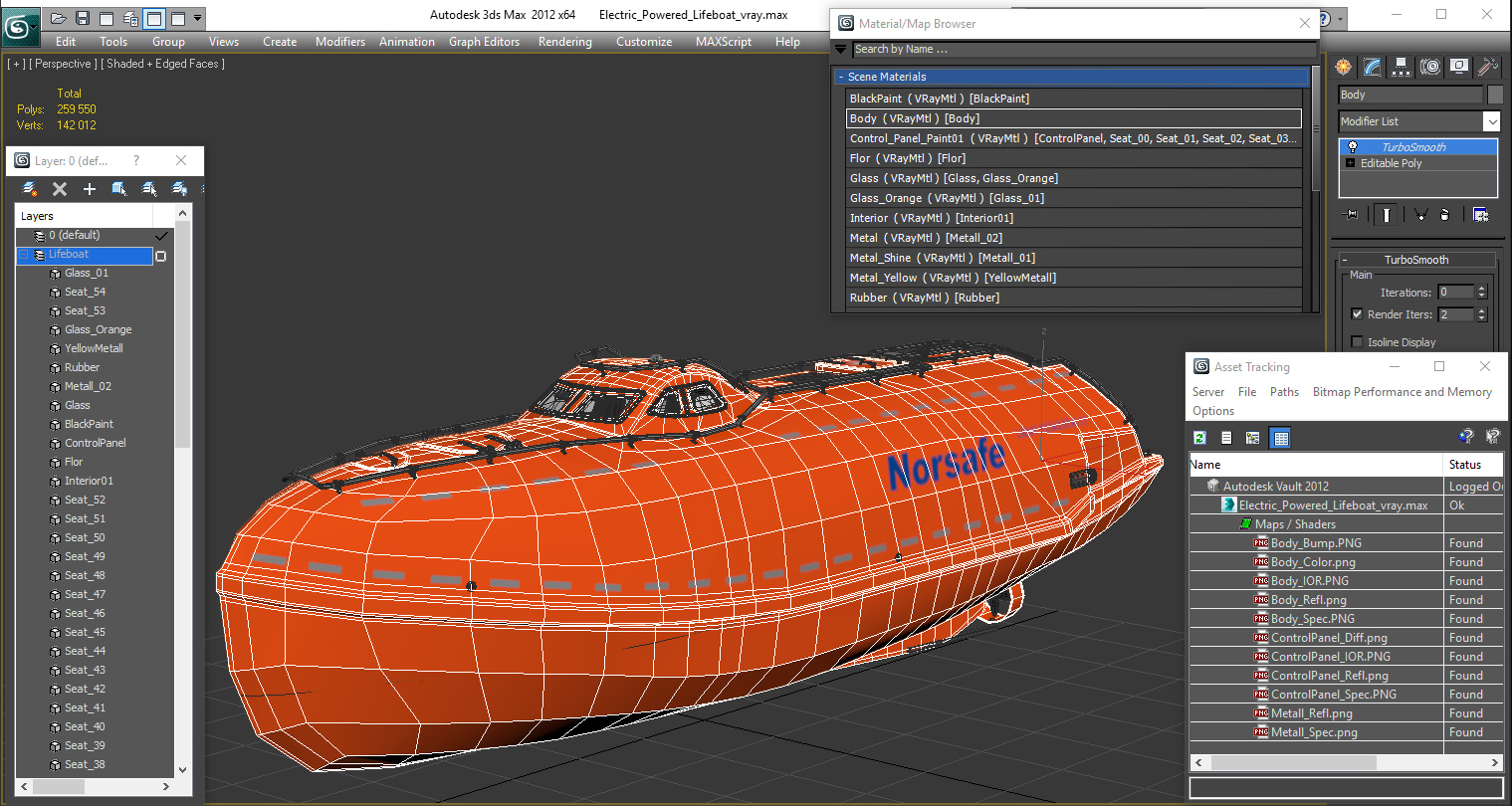1512x806 pixels.
Task: Toggle the current layer checkmark for 0 (default)
Action: pyautogui.click(x=161, y=236)
